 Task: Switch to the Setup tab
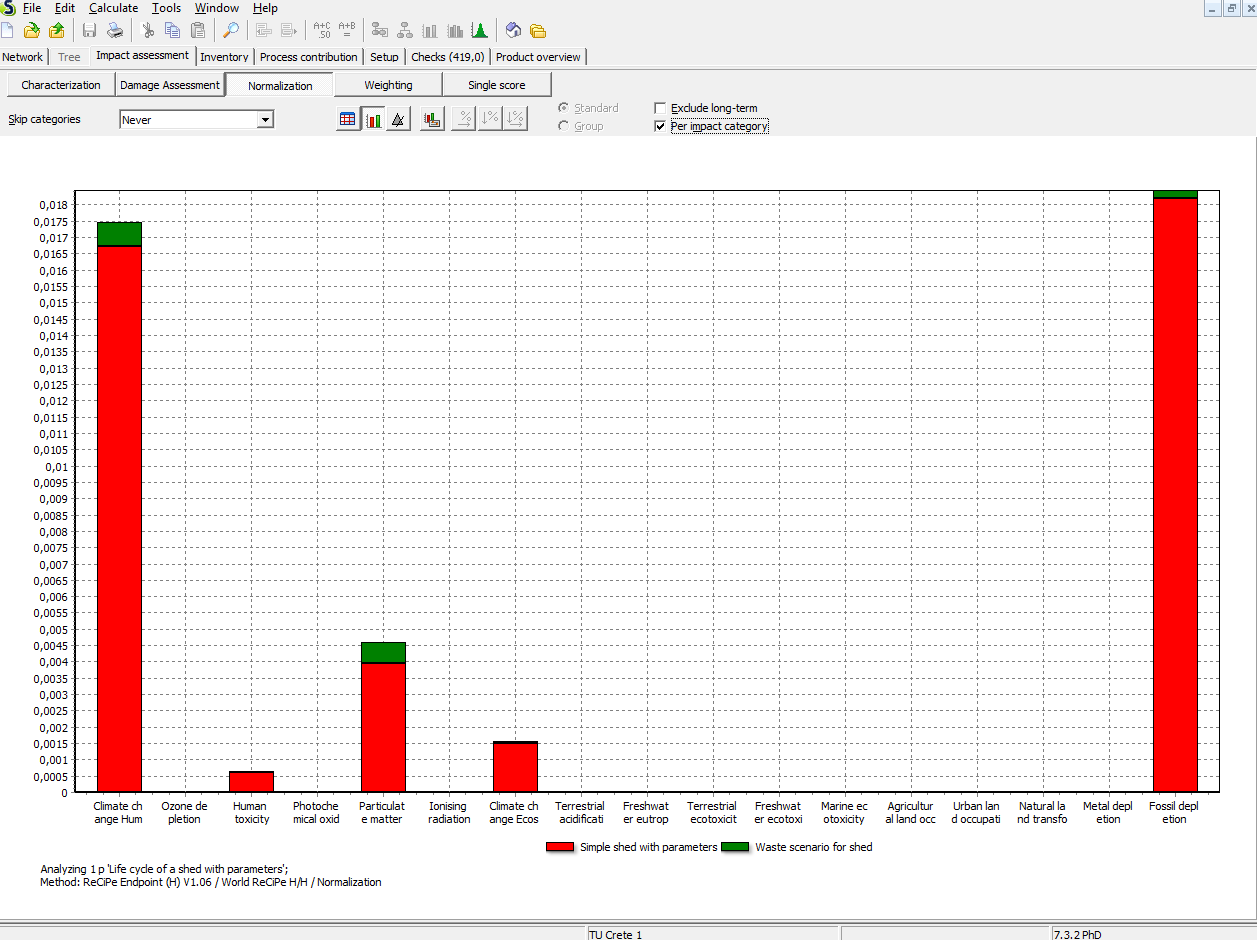384,57
